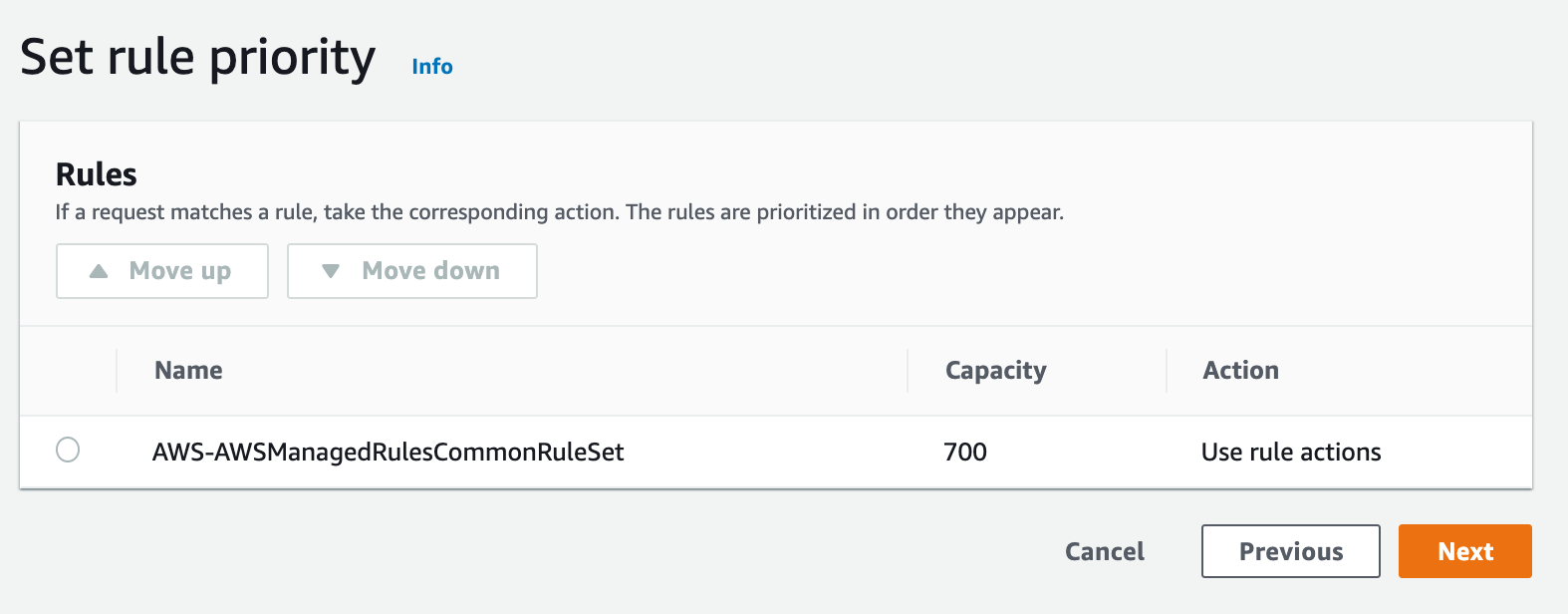Screen dimensions: 1568x614
Task: Click the divider between Capacity and Action
Action: pyautogui.click(x=1167, y=371)
